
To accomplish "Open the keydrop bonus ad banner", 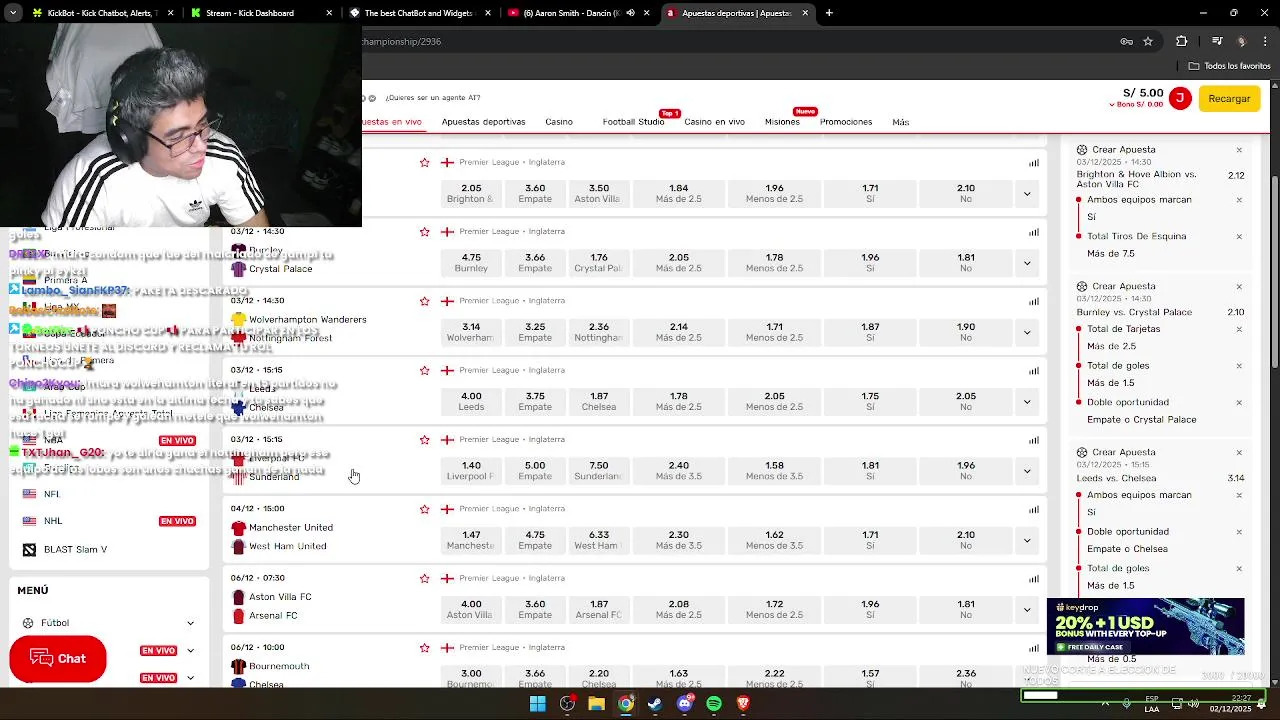I will coord(1145,627).
